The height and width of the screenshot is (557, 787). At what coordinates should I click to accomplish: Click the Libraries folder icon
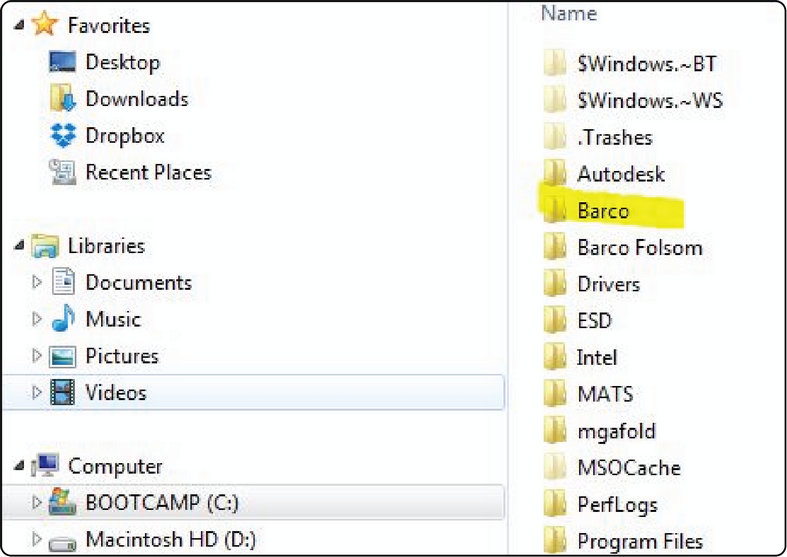click(x=45, y=246)
